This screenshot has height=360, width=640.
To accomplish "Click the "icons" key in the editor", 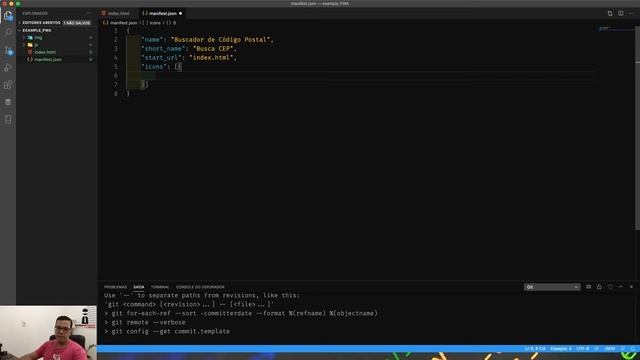I will coord(154,67).
